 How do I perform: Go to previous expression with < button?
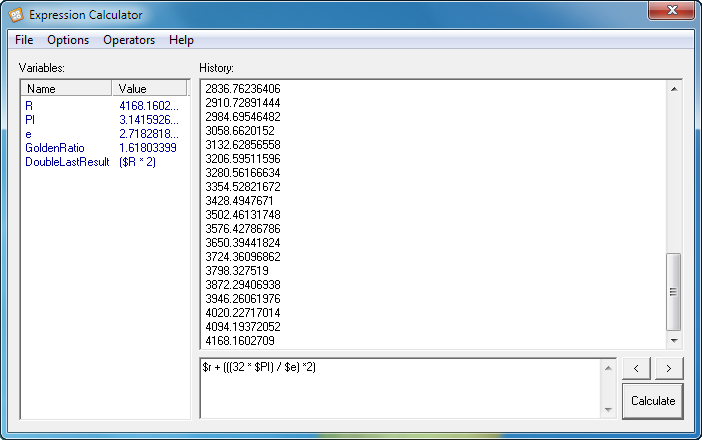tap(636, 368)
